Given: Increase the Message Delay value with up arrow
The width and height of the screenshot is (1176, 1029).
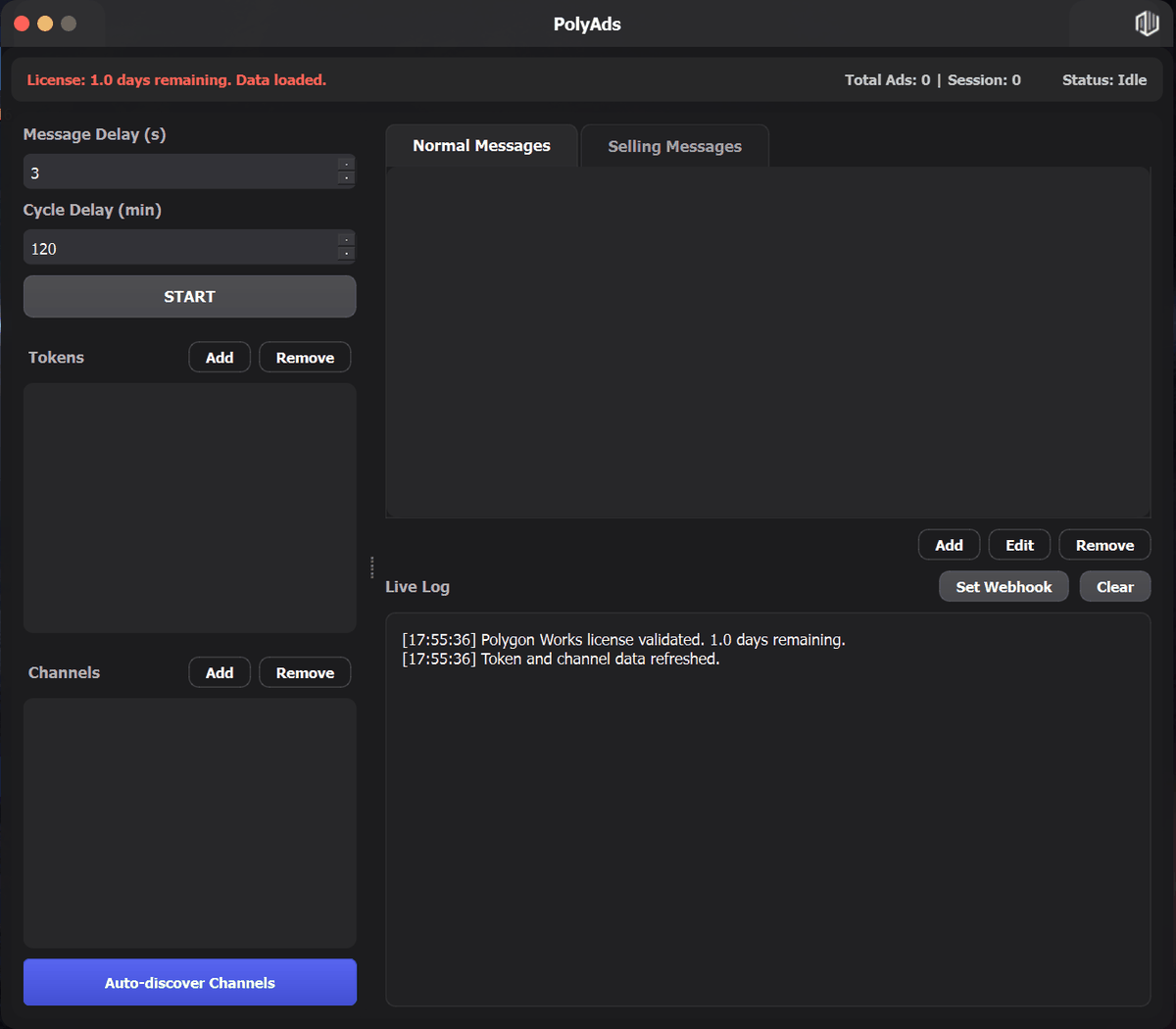Looking at the screenshot, I should (x=346, y=164).
